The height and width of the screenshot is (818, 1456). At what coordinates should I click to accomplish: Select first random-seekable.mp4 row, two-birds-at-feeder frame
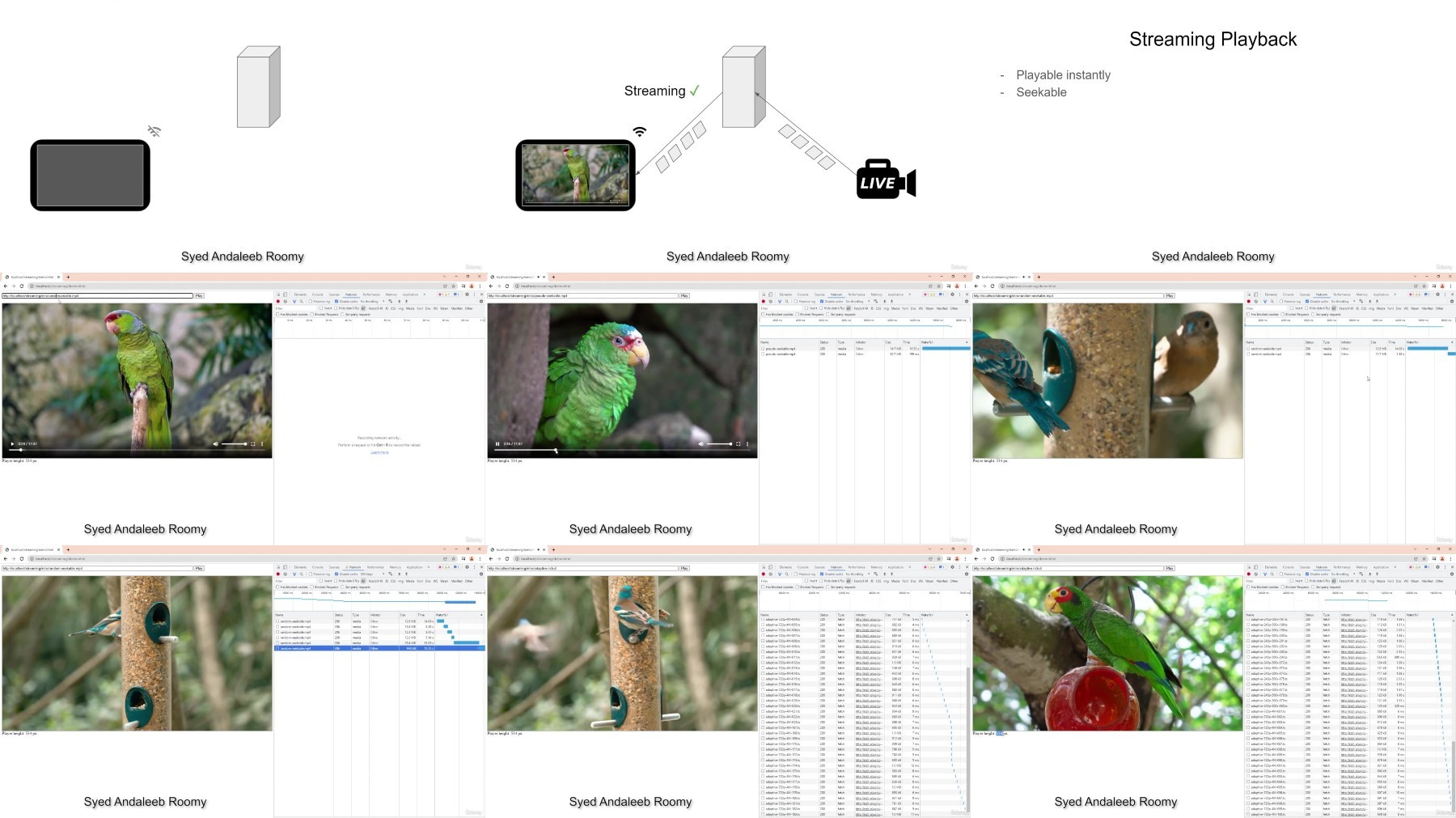pos(1351,349)
